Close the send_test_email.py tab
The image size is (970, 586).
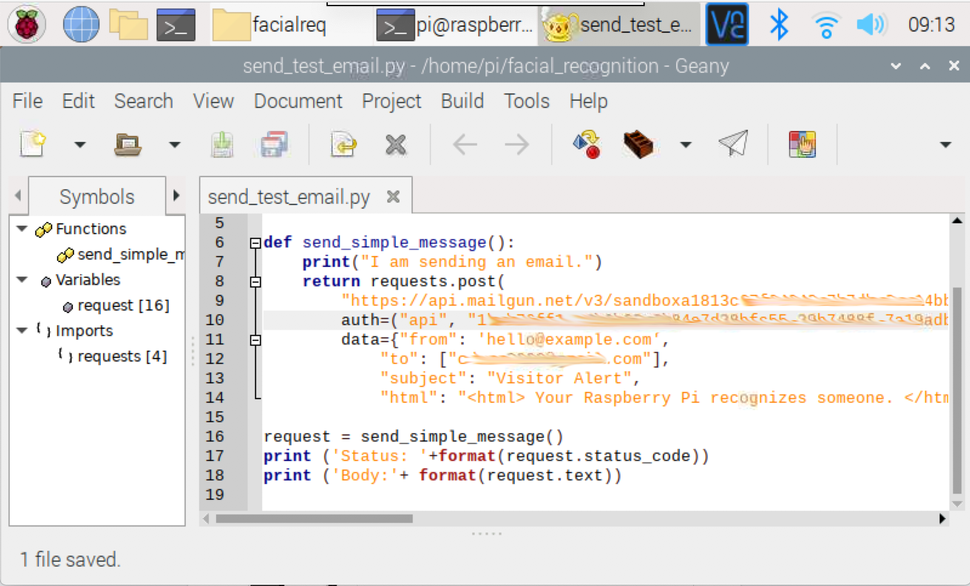393,197
